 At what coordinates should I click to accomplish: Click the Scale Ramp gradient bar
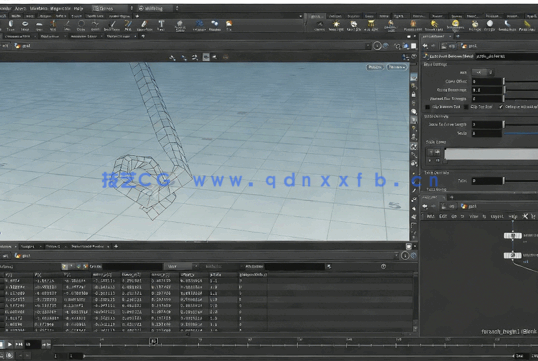(491, 154)
